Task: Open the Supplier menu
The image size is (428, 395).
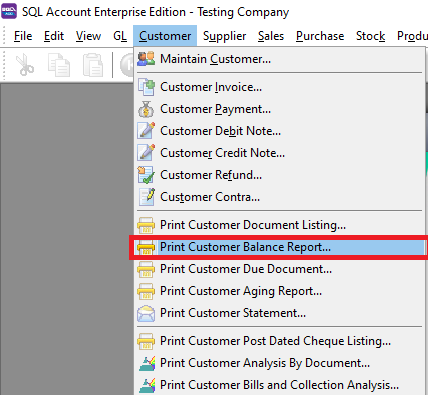Action: (x=225, y=36)
